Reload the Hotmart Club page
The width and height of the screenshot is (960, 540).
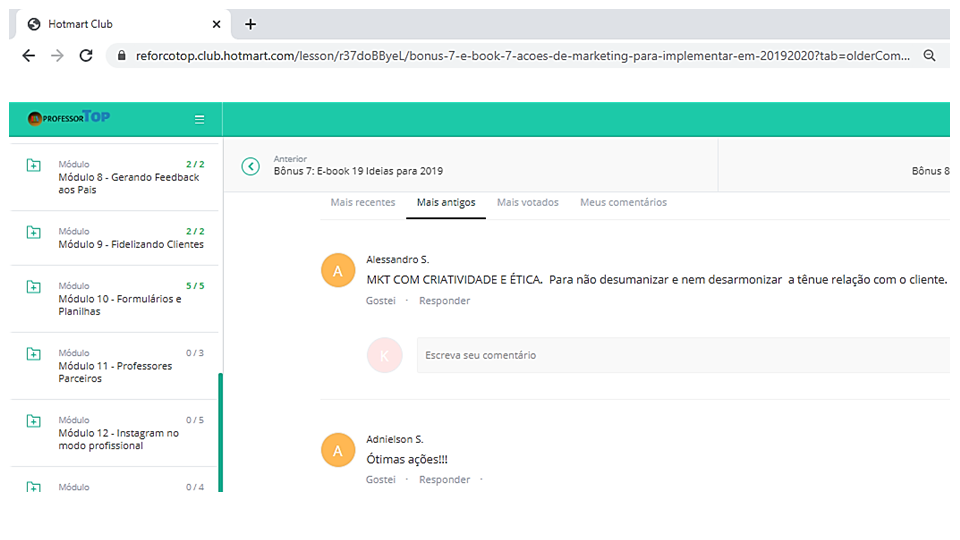[x=86, y=56]
